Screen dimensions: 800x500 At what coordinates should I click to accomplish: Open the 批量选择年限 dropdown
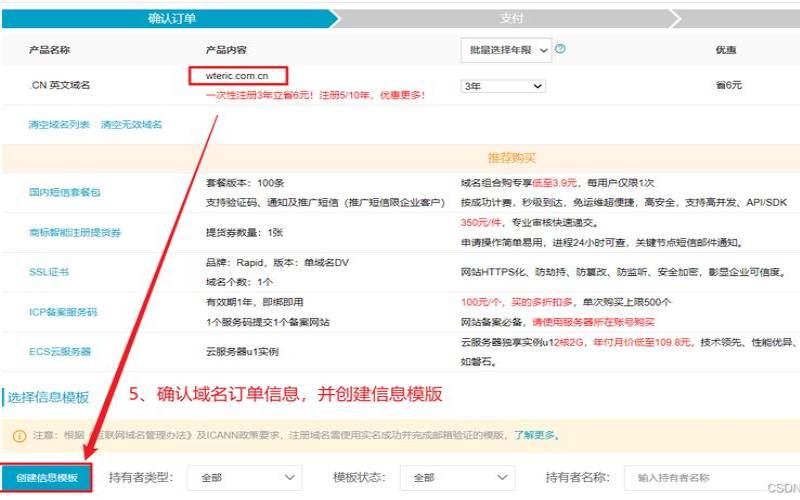tap(506, 50)
